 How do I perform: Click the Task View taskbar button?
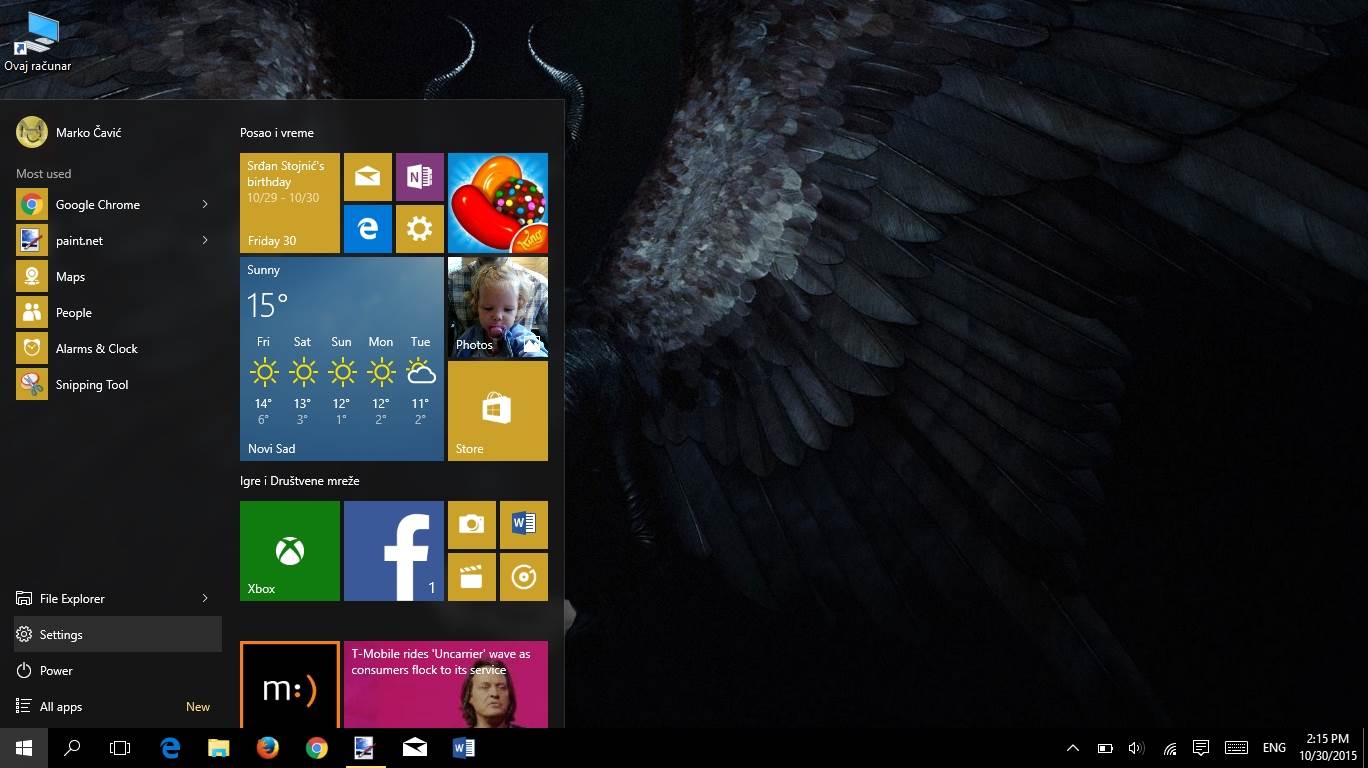[x=120, y=748]
